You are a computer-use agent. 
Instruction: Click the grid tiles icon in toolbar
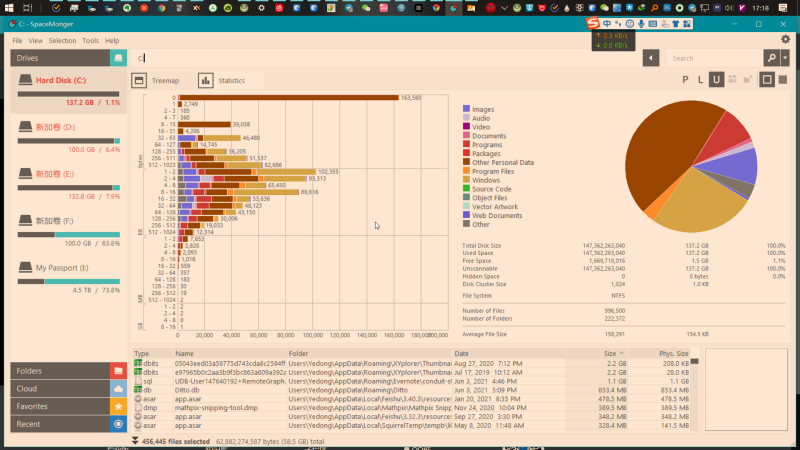[x=732, y=80]
